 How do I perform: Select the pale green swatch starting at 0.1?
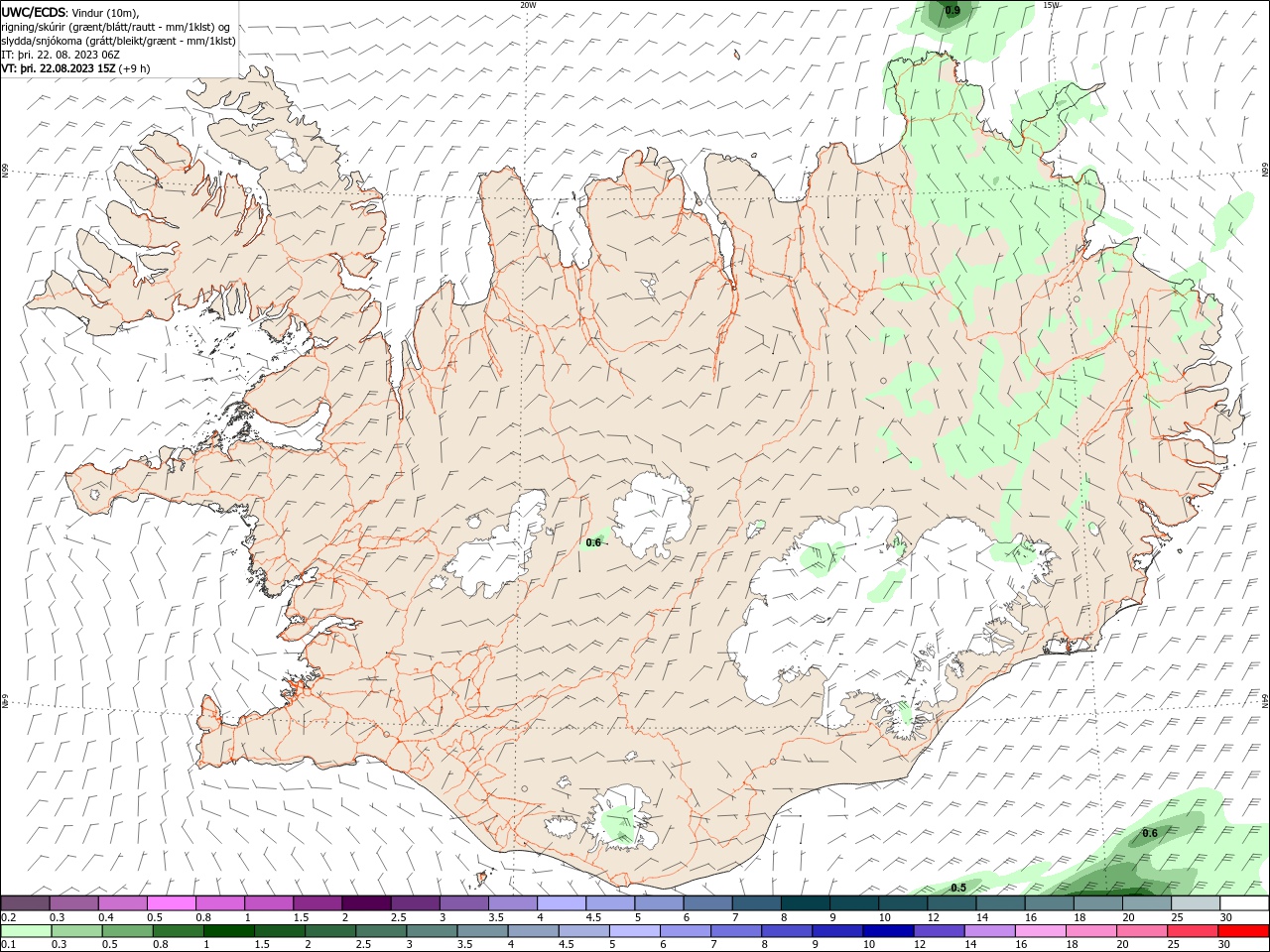pyautogui.click(x=27, y=931)
